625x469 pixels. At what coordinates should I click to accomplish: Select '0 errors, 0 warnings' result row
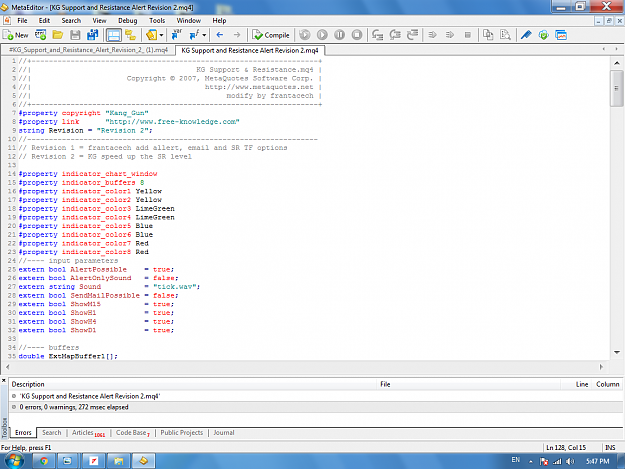click(316, 407)
